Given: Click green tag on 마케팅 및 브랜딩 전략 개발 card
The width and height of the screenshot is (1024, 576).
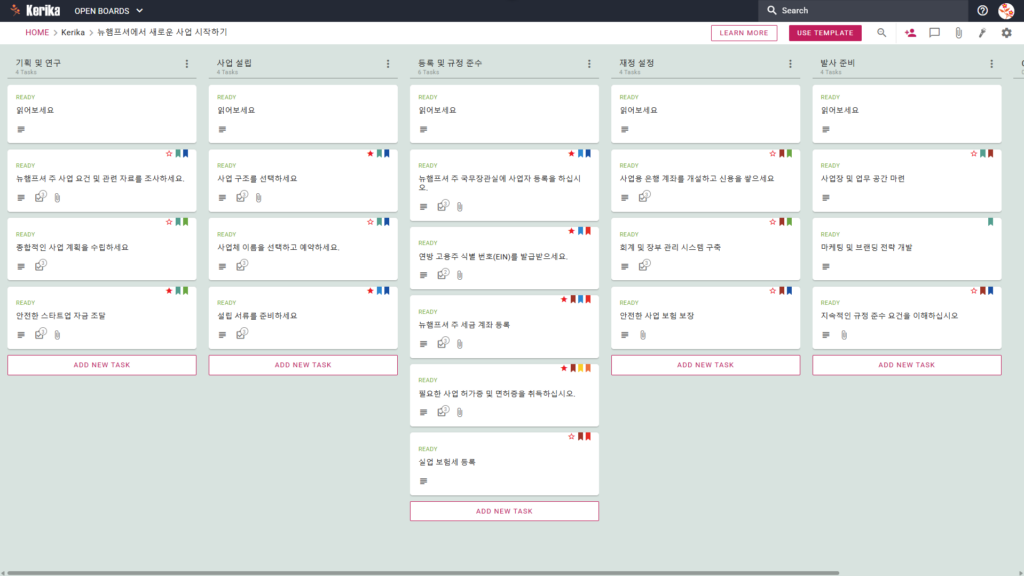Looking at the screenshot, I should (x=991, y=222).
